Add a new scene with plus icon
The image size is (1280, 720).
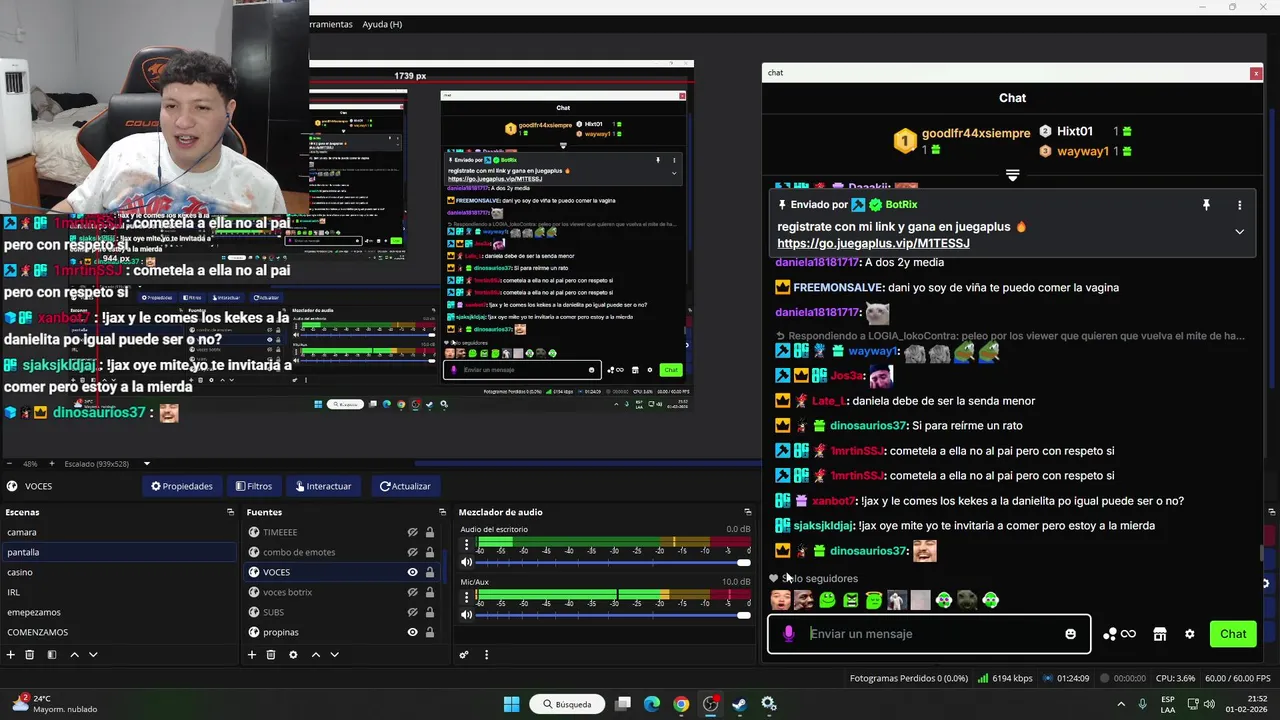click(11, 655)
